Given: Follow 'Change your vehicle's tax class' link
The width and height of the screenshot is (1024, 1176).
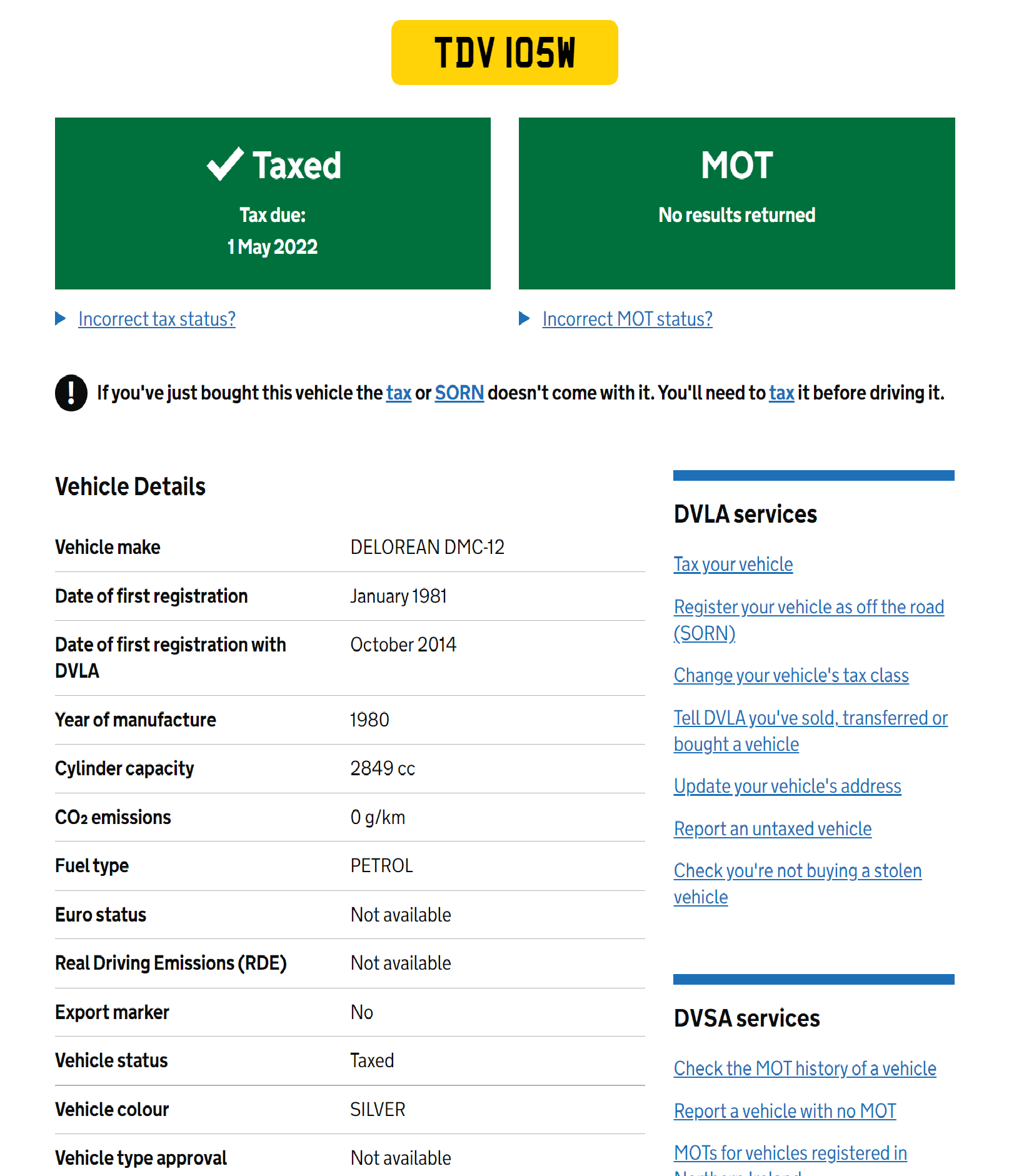Looking at the screenshot, I should click(791, 675).
